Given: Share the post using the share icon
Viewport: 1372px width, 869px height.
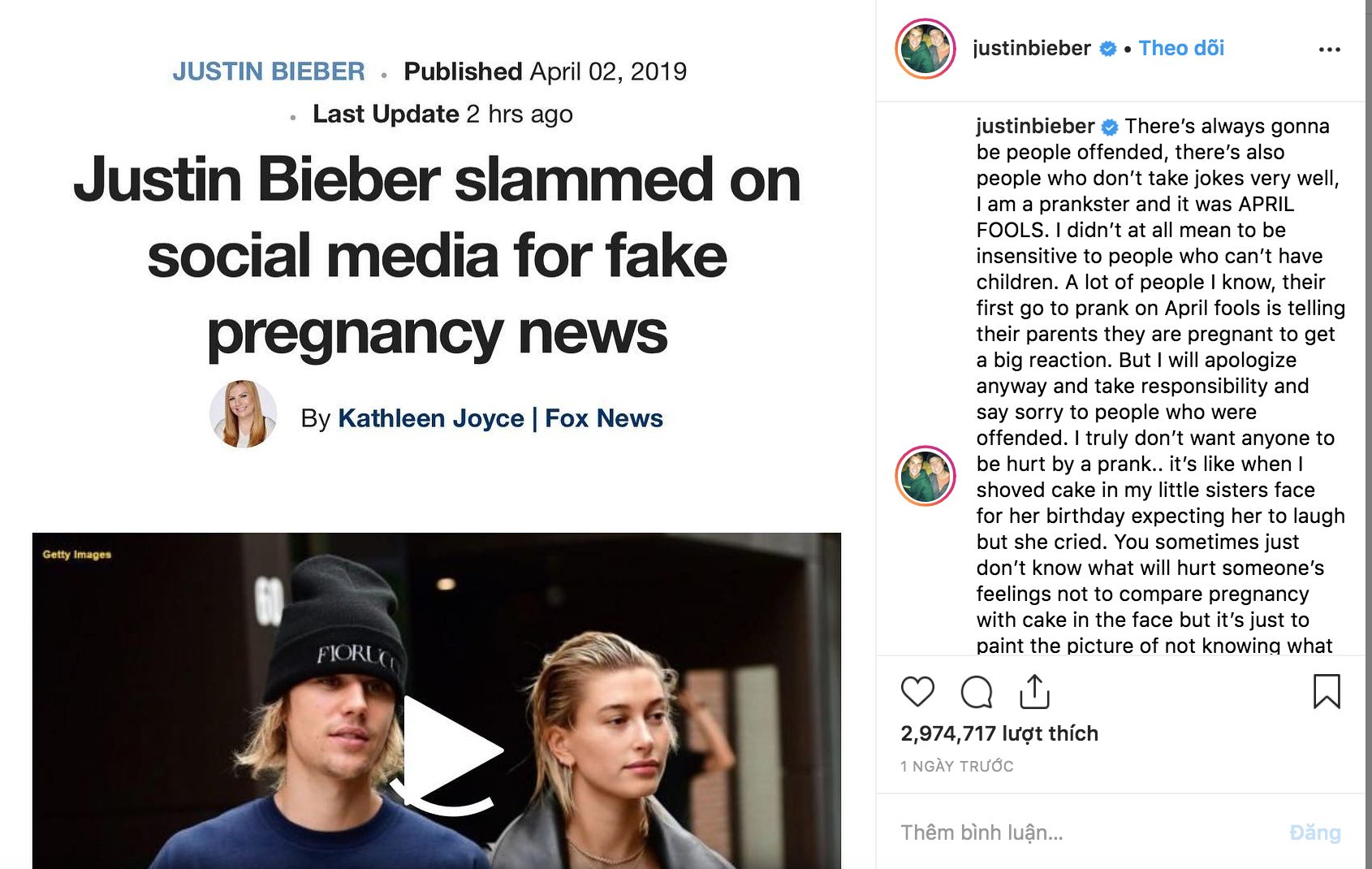Looking at the screenshot, I should pyautogui.click(x=1034, y=692).
